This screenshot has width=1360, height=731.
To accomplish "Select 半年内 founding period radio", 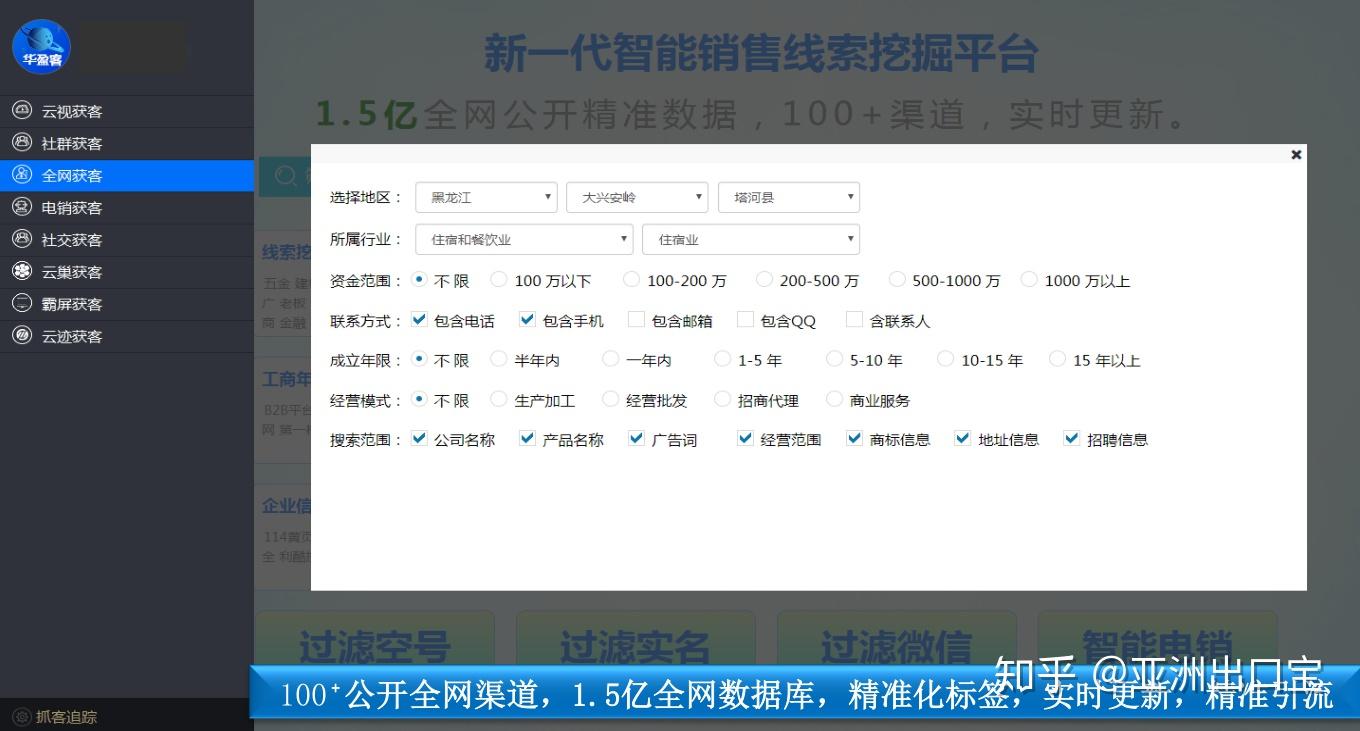I will [498, 358].
